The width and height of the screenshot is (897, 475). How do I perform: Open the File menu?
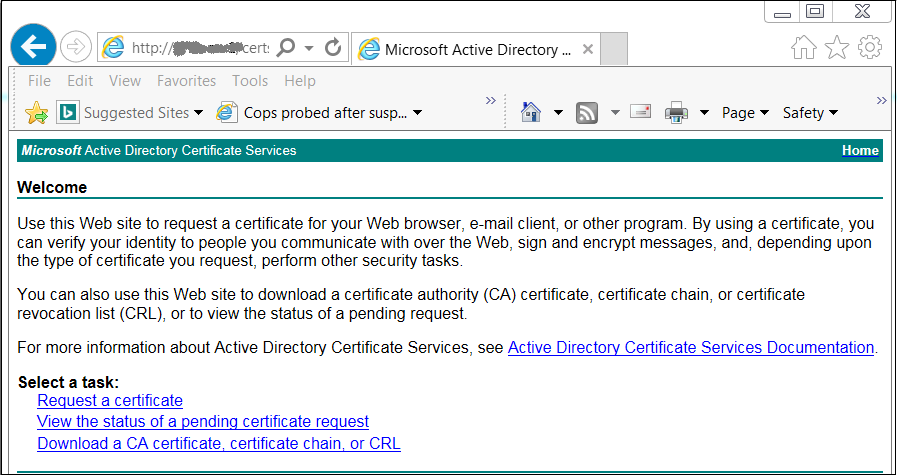(39, 81)
